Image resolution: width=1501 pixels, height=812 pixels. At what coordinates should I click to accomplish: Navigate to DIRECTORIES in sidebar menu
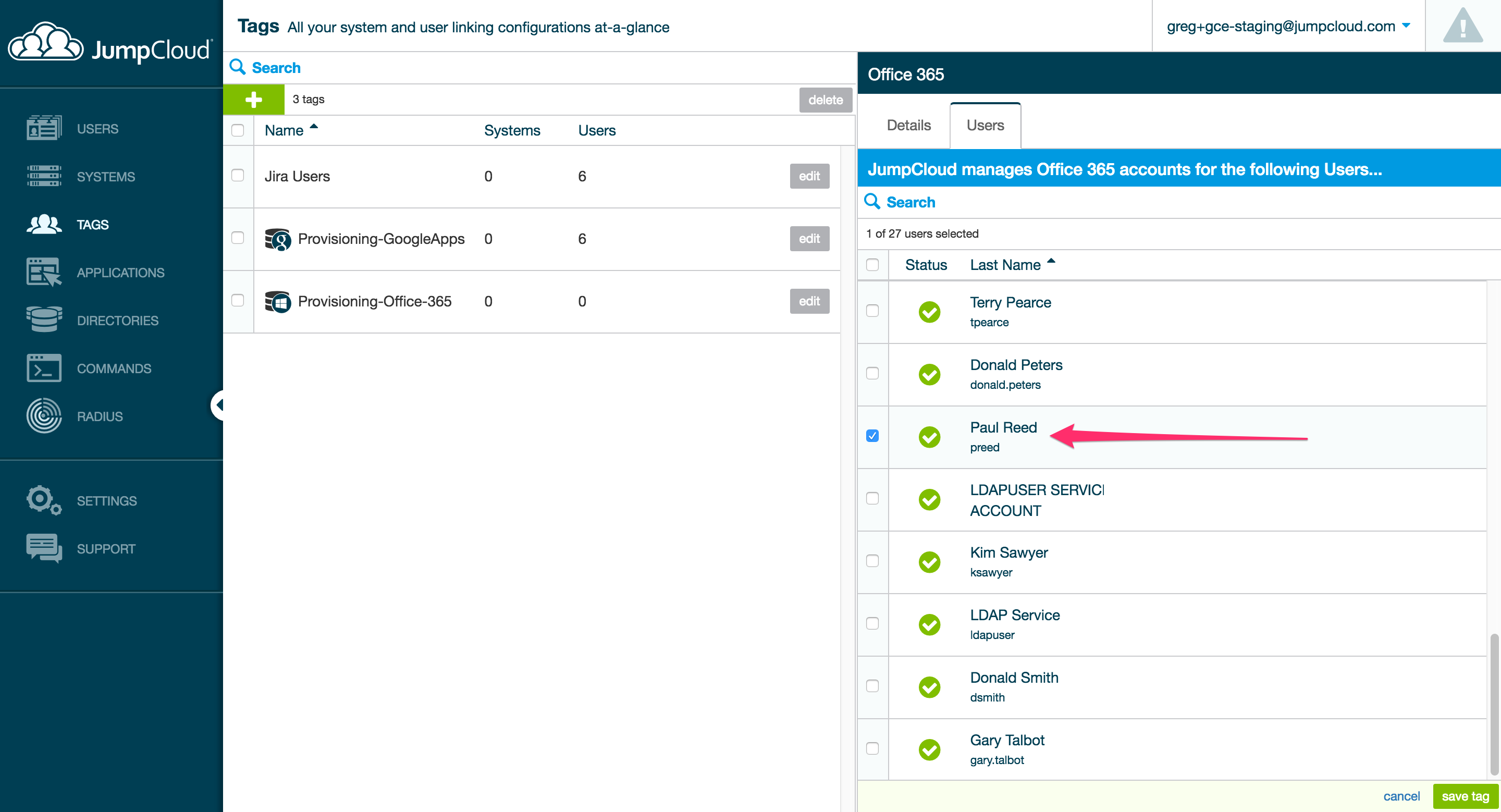click(117, 321)
